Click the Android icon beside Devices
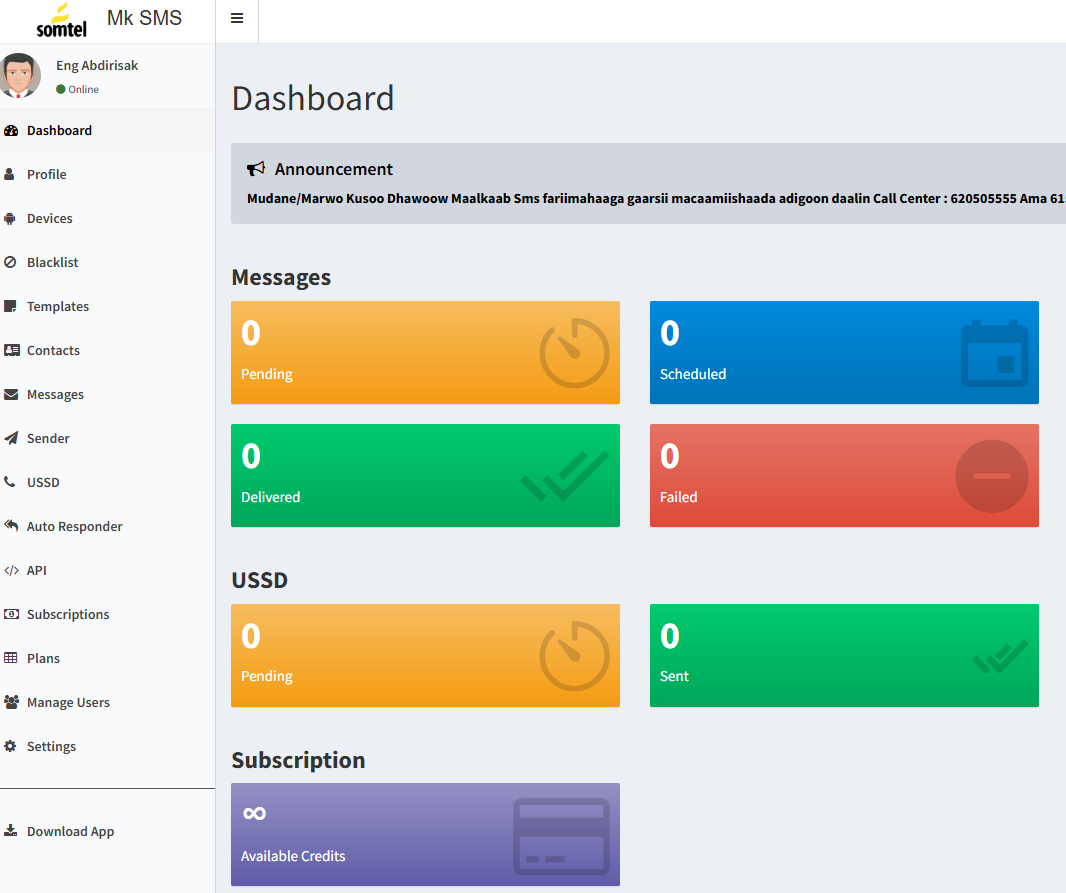Screen dimensions: 1066x893 point(11,218)
